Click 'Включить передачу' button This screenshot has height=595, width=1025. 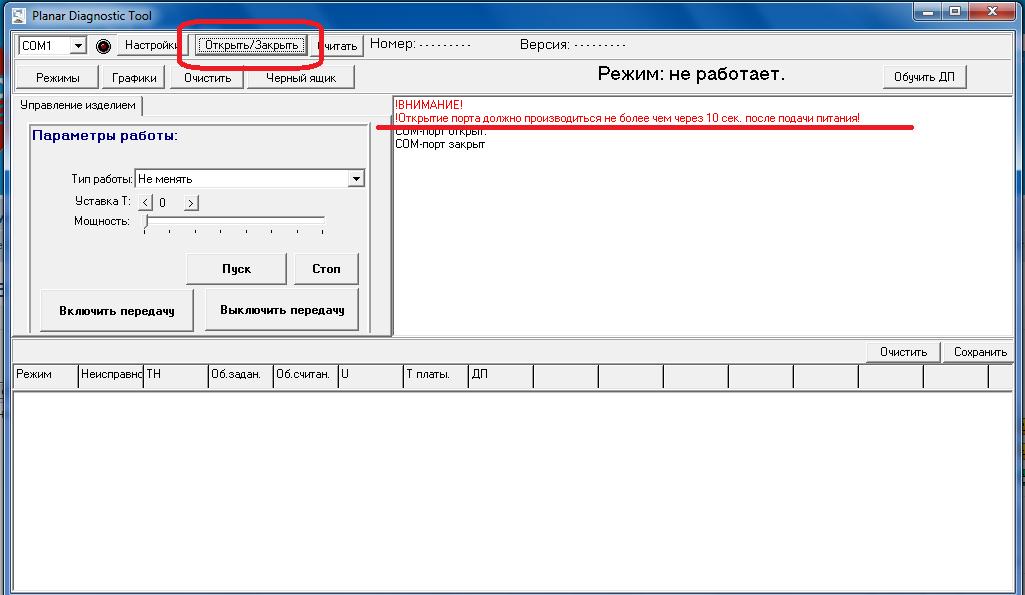pyautogui.click(x=117, y=311)
